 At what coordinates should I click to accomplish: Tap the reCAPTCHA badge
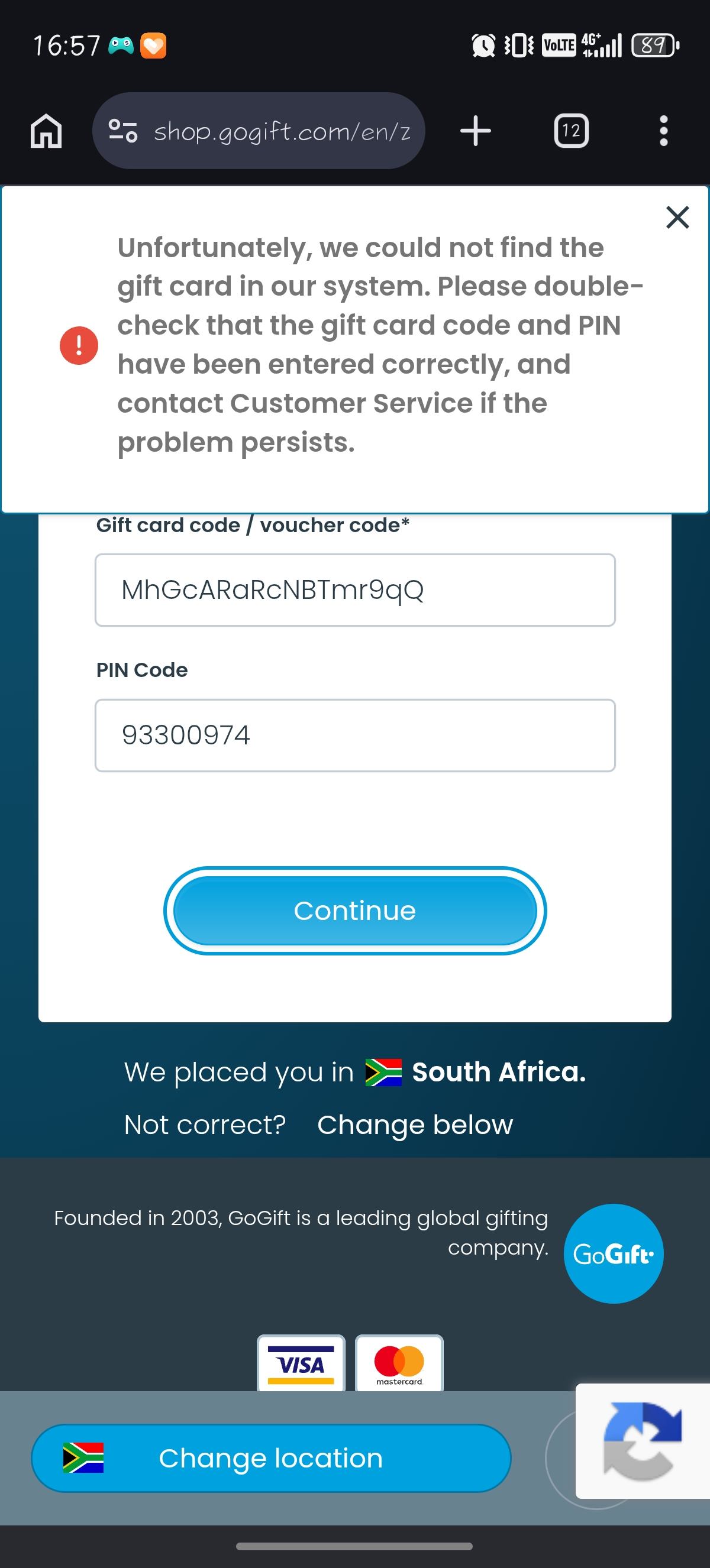tap(643, 1441)
